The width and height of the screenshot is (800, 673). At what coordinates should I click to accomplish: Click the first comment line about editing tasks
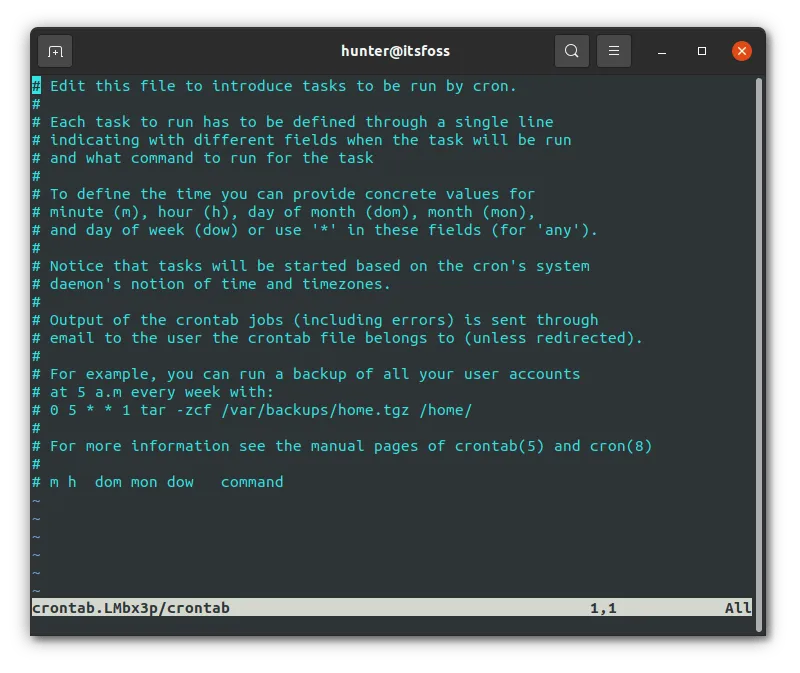[x=270, y=86]
